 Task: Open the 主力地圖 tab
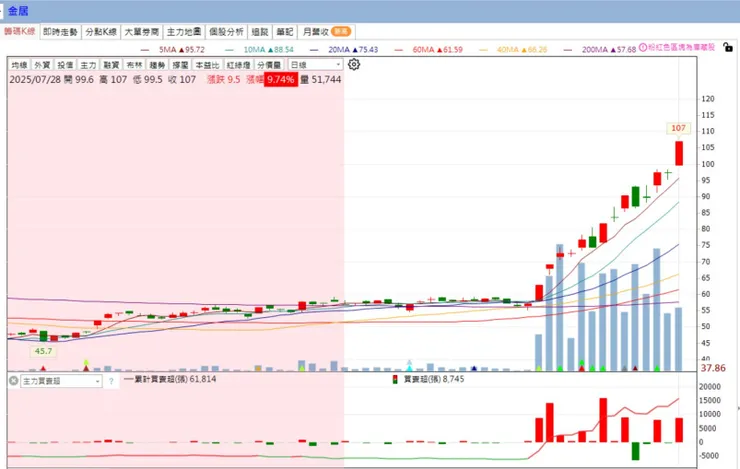click(184, 32)
